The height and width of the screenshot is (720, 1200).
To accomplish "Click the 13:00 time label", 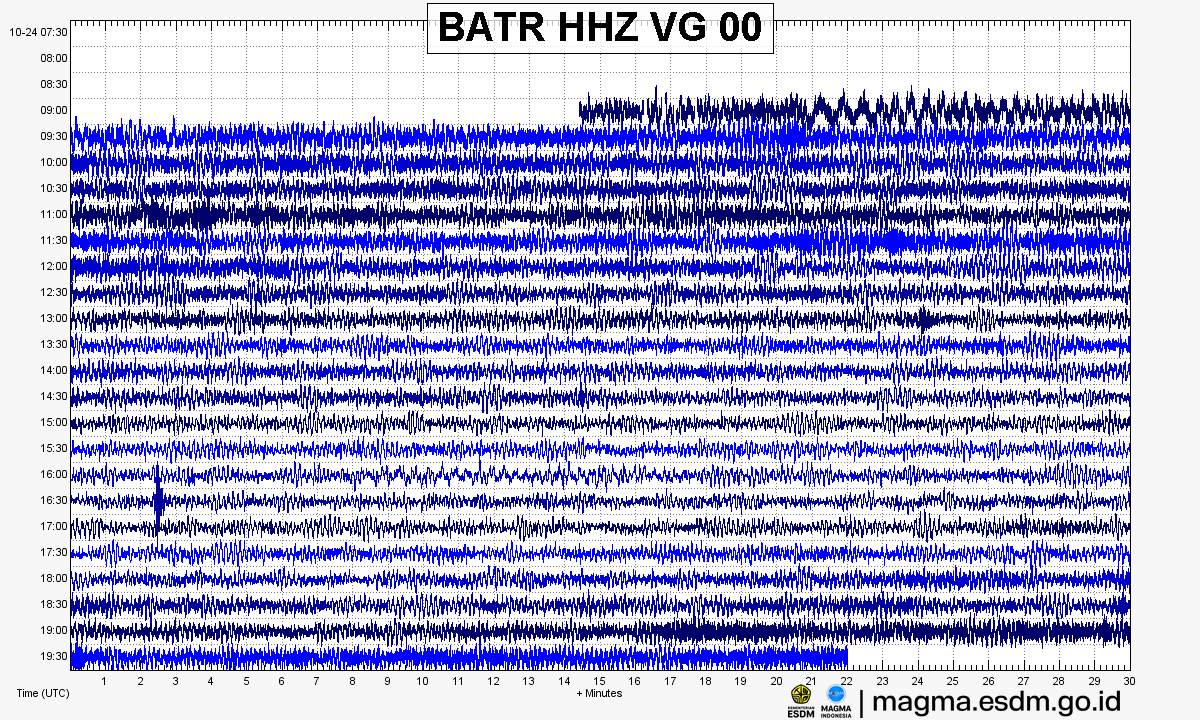I will click(54, 318).
